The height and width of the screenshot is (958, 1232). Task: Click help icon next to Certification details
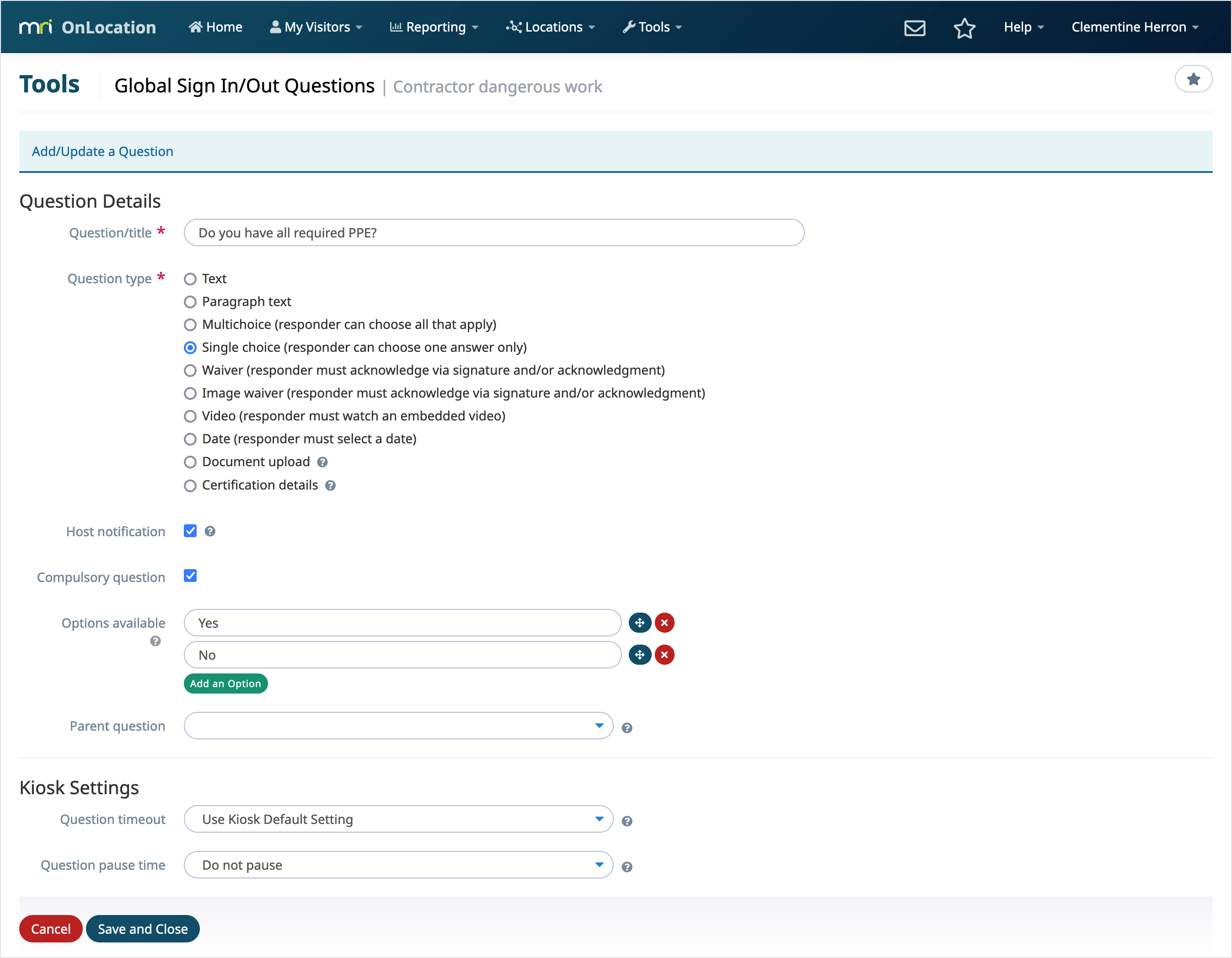tap(331, 485)
